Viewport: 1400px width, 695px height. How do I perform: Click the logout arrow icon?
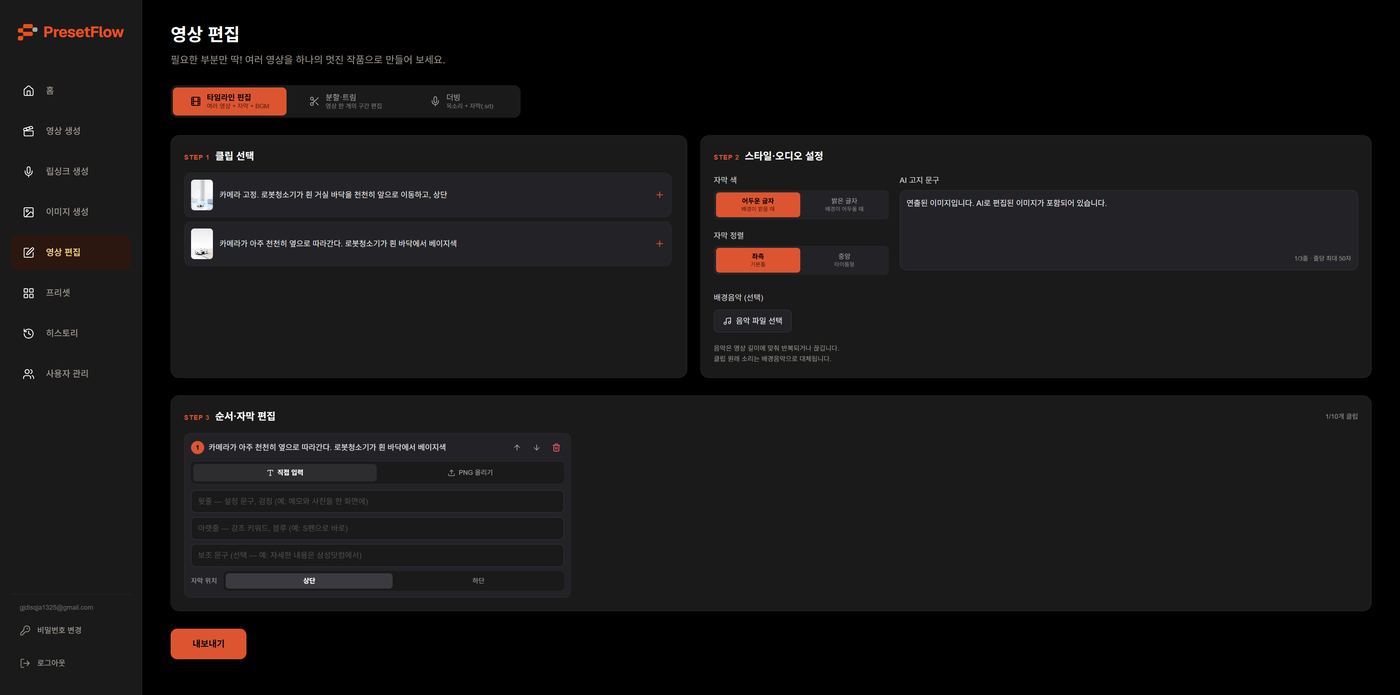pyautogui.click(x=25, y=663)
